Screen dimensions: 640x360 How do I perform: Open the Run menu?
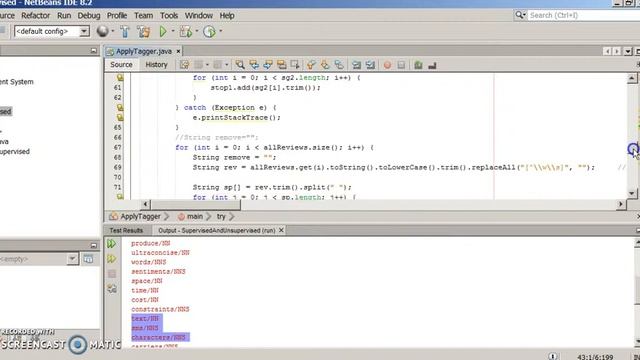[x=64, y=16]
